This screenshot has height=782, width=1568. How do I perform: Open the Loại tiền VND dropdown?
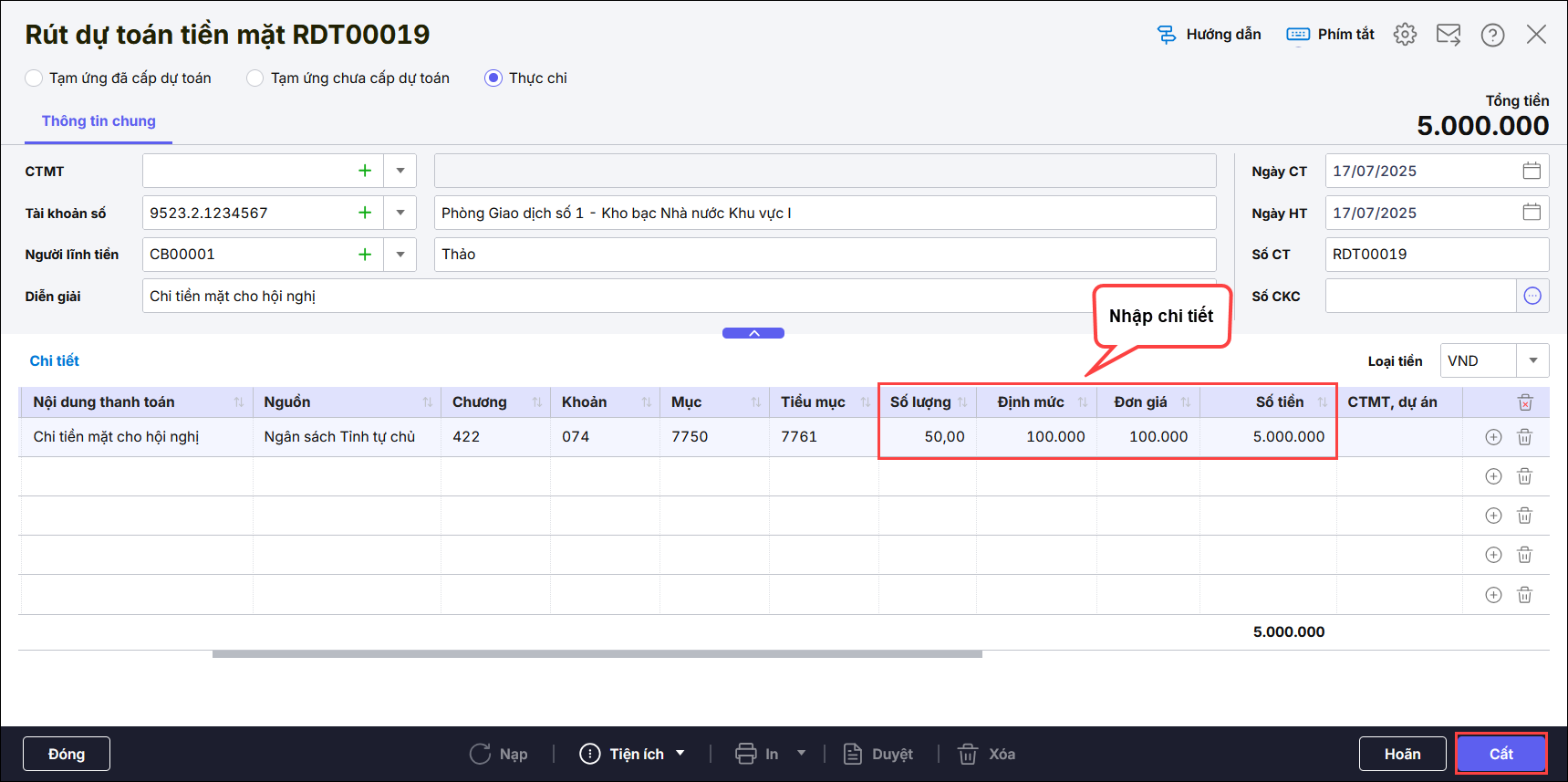tap(1532, 360)
